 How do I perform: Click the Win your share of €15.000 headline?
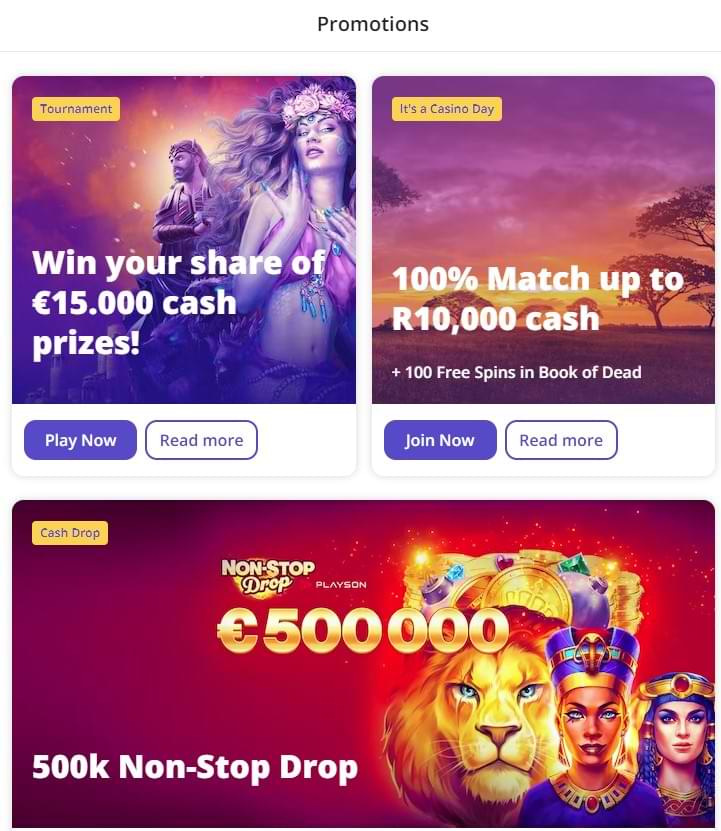[179, 304]
